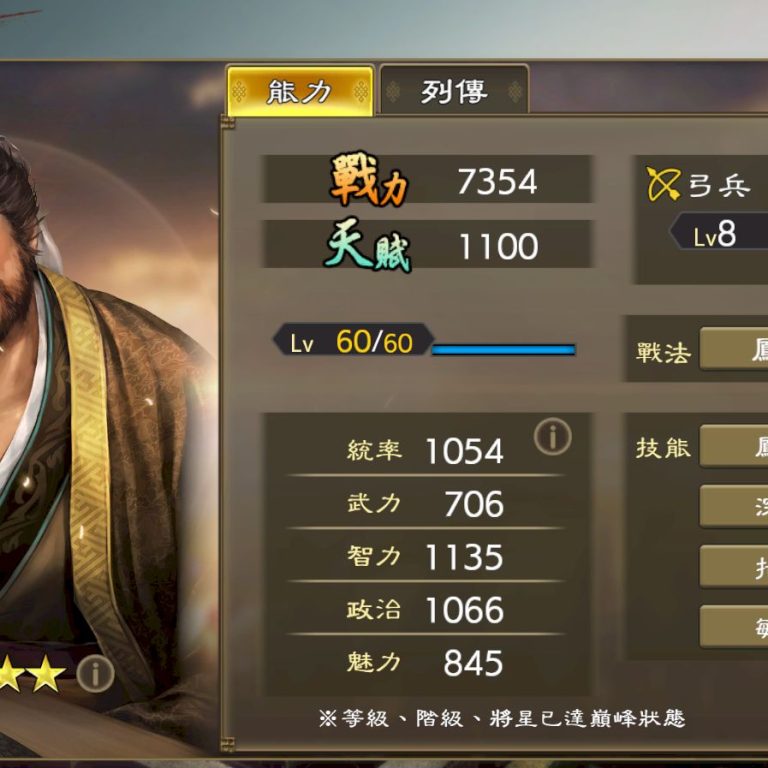Click the archer bow icon for 弓兵
The height and width of the screenshot is (768, 768).
664,183
